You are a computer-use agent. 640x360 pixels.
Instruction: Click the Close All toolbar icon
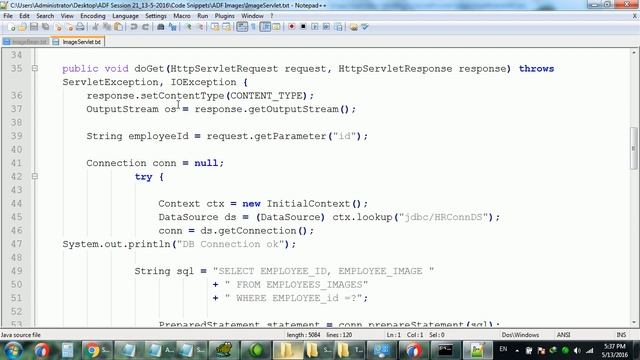[69, 27]
